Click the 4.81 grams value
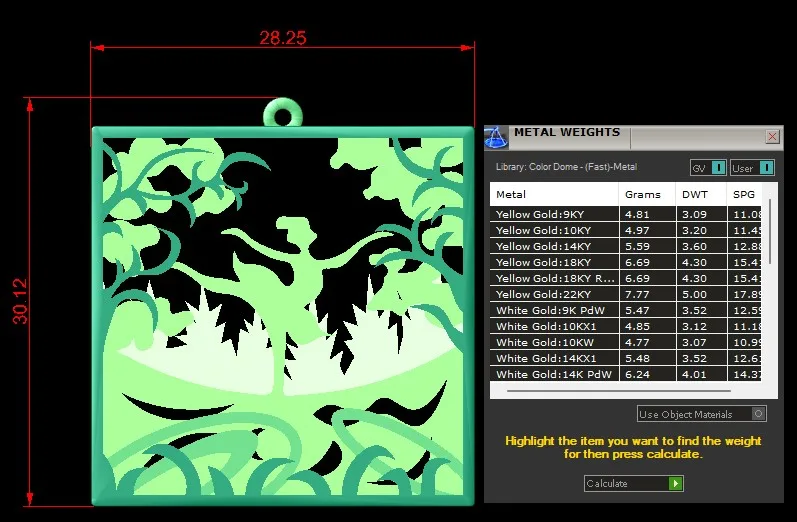This screenshot has width=797, height=522. pyautogui.click(x=637, y=214)
